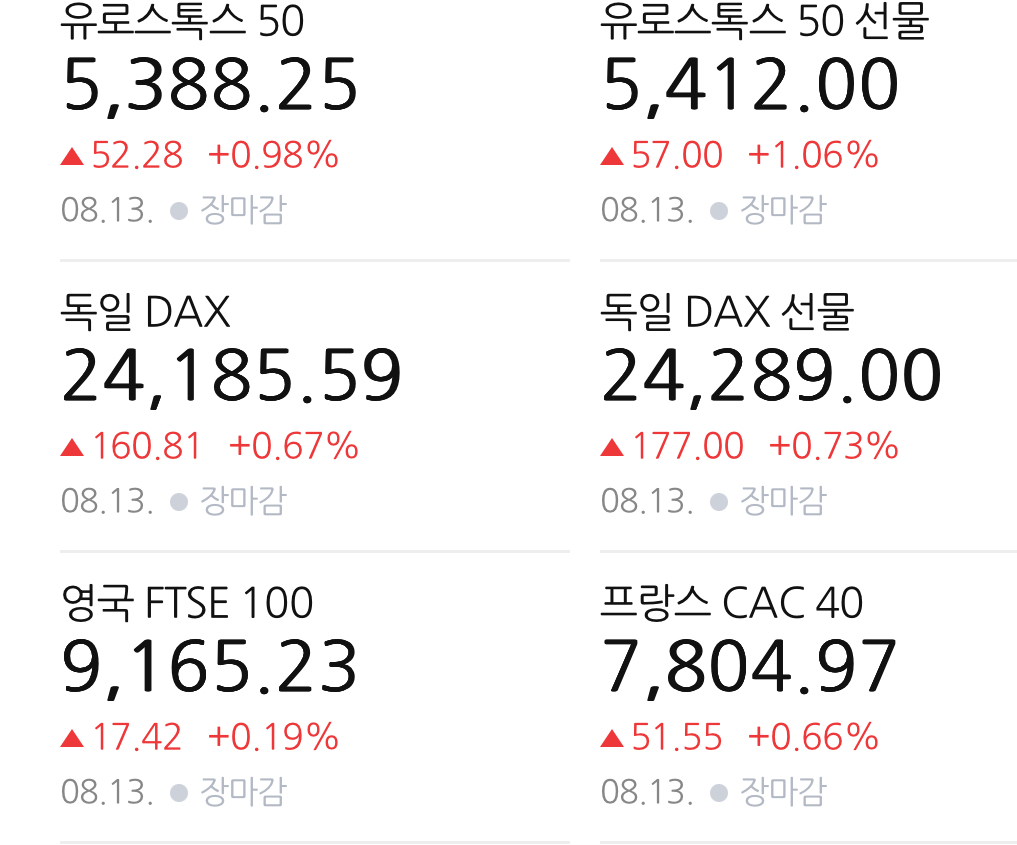Click the 5,388.25 price value

tap(210, 86)
